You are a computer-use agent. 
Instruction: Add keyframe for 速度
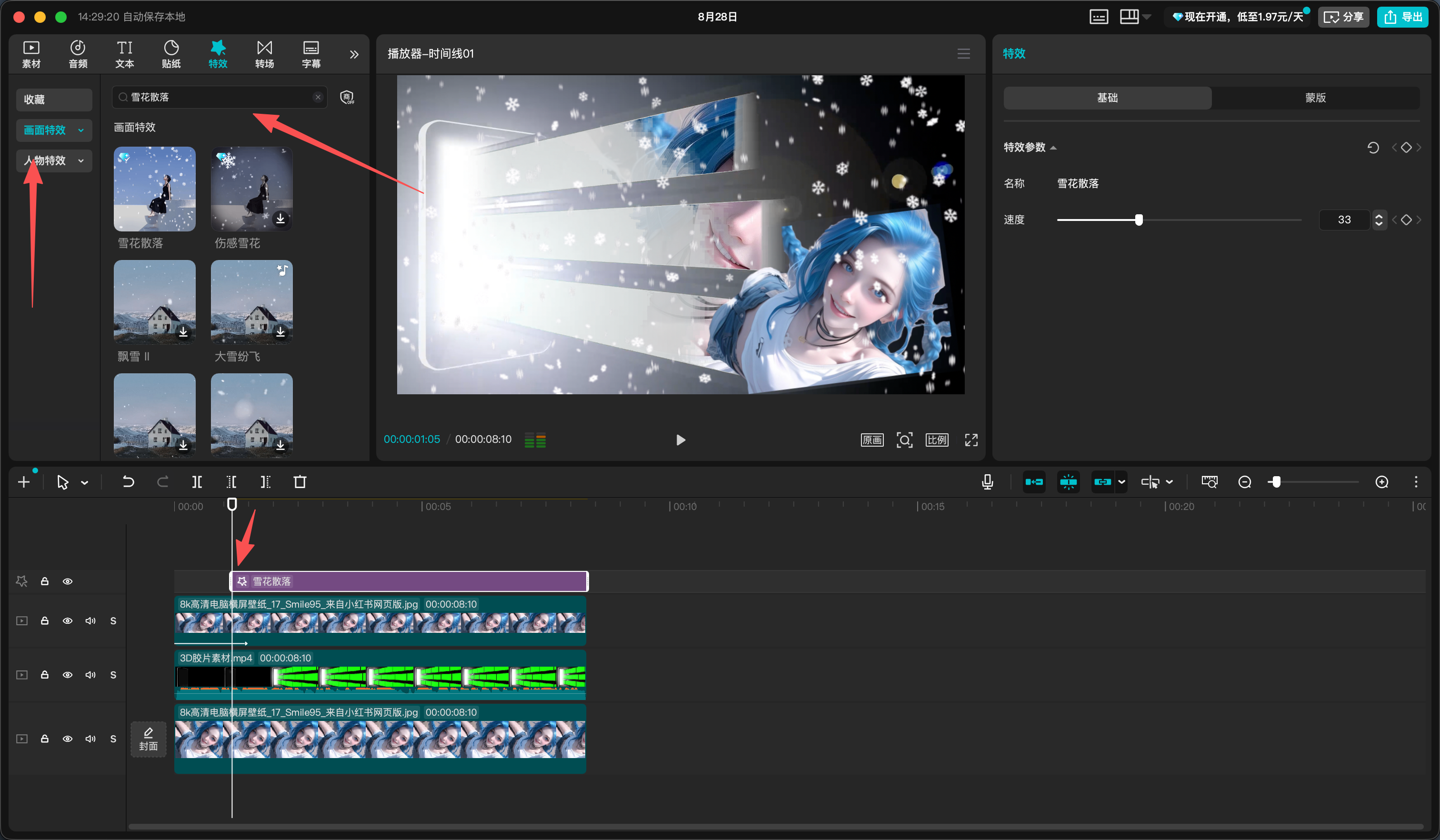[x=1406, y=220]
